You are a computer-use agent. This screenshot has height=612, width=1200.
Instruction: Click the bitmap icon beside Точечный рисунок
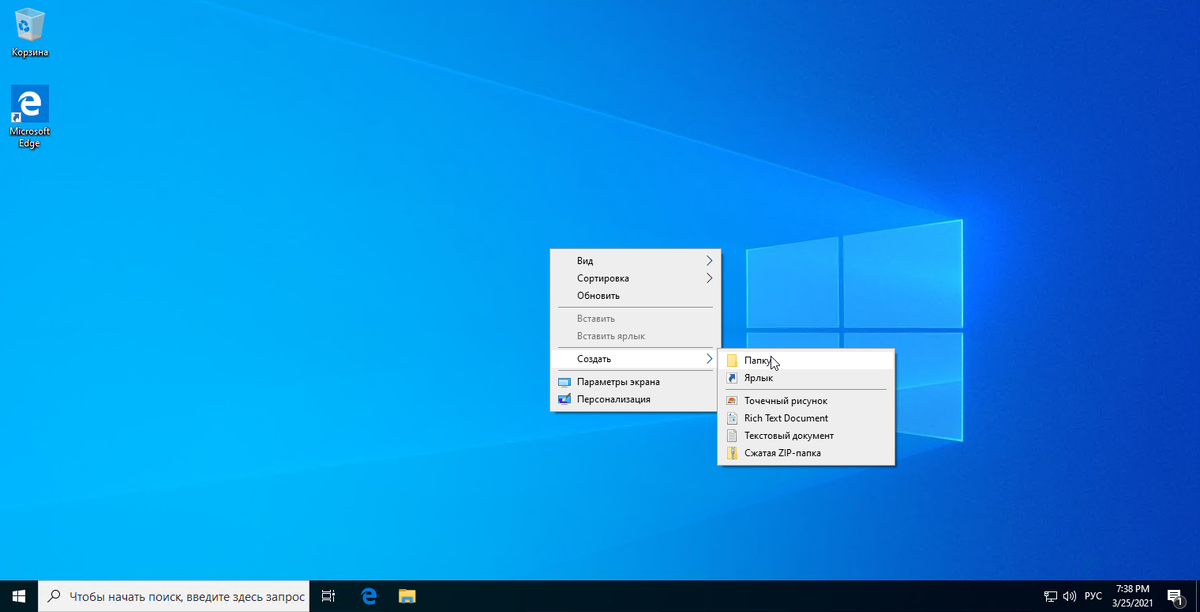click(732, 401)
